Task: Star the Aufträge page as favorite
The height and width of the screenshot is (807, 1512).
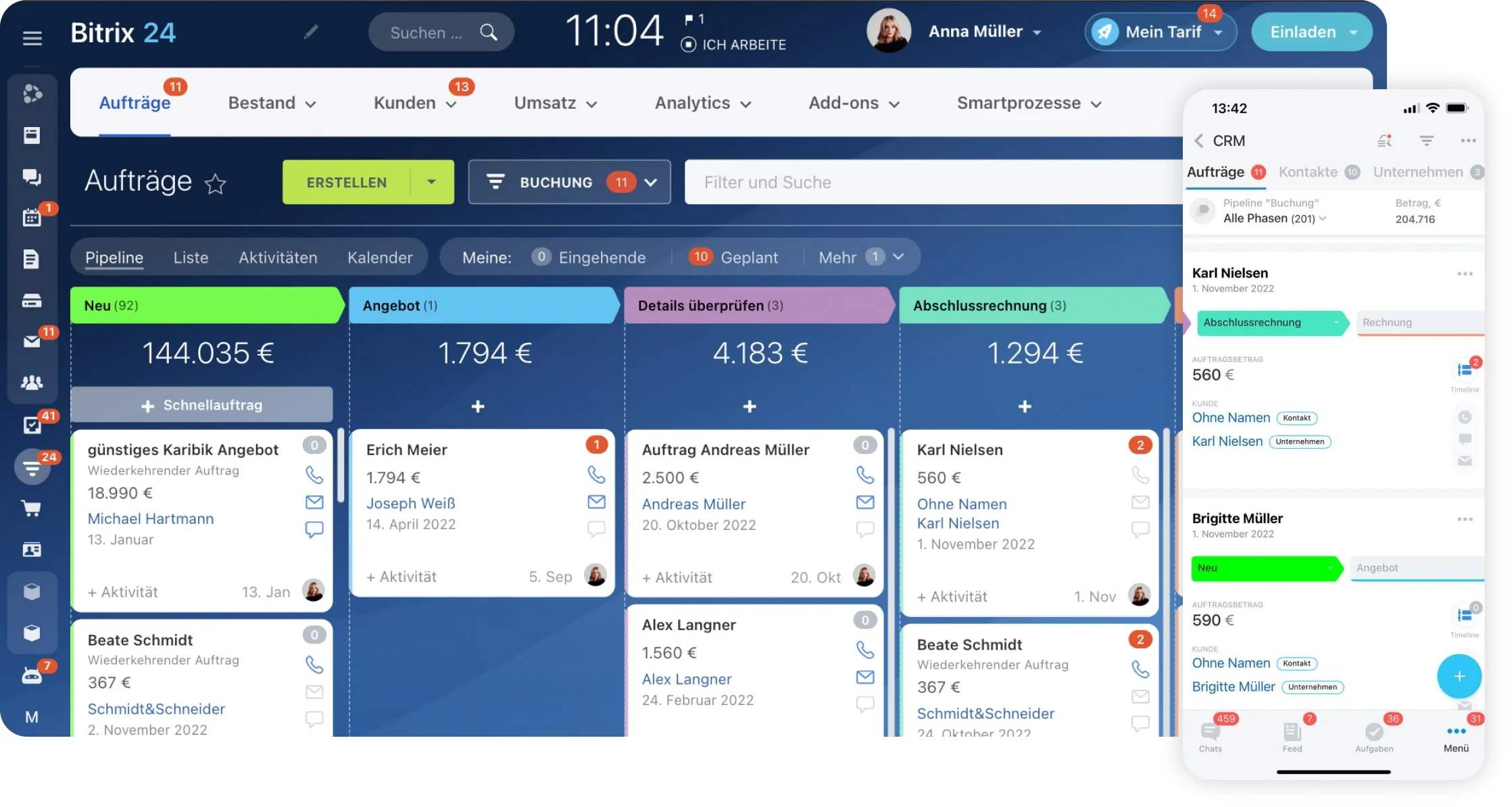Action: [x=215, y=183]
